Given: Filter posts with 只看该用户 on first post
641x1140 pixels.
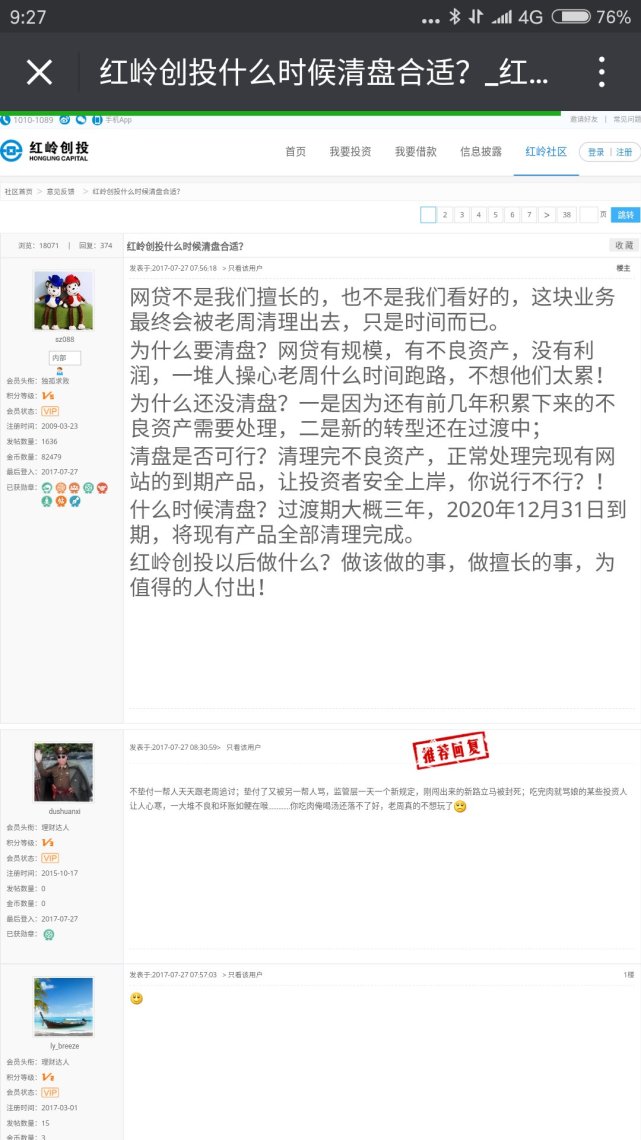Looking at the screenshot, I should (x=245, y=268).
